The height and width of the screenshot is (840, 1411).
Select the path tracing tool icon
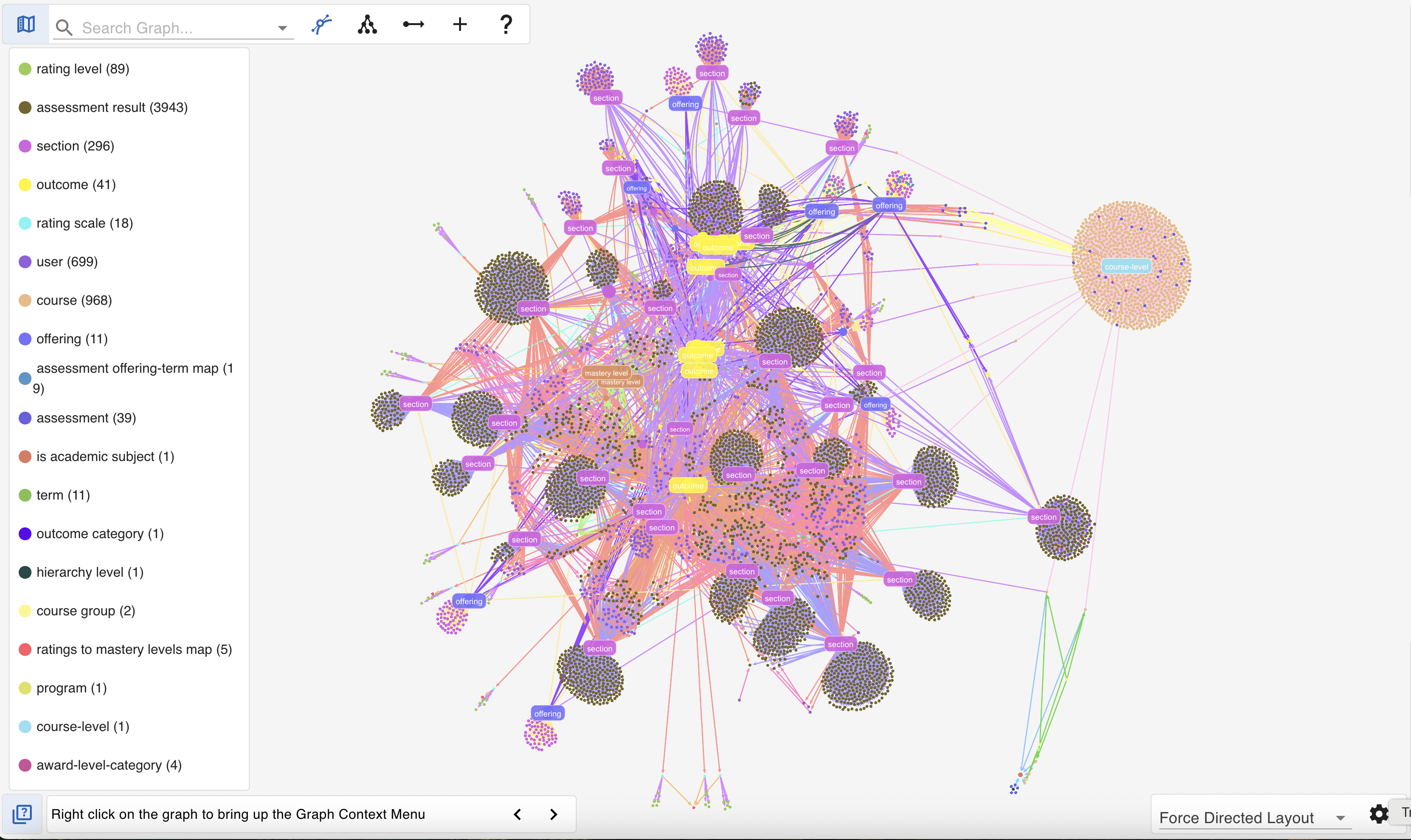point(322,25)
